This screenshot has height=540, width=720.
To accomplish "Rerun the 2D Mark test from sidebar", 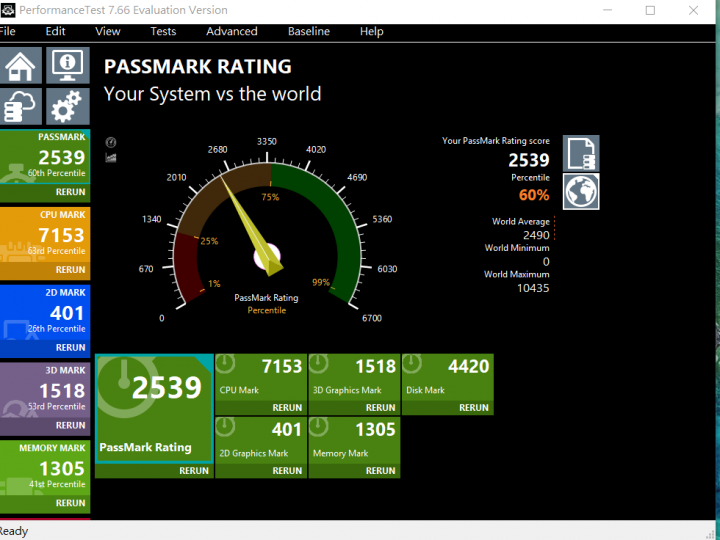I will (70, 348).
